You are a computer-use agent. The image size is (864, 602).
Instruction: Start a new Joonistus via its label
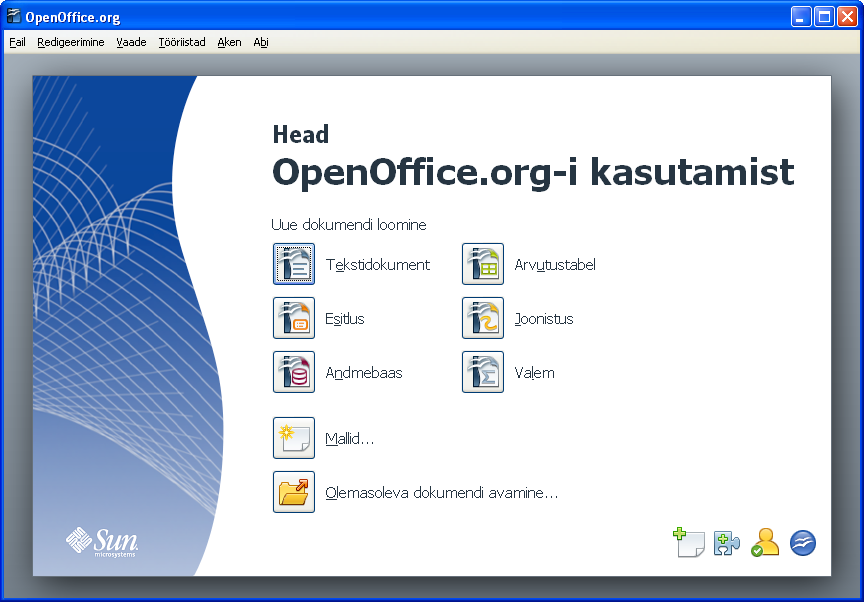pyautogui.click(x=544, y=319)
